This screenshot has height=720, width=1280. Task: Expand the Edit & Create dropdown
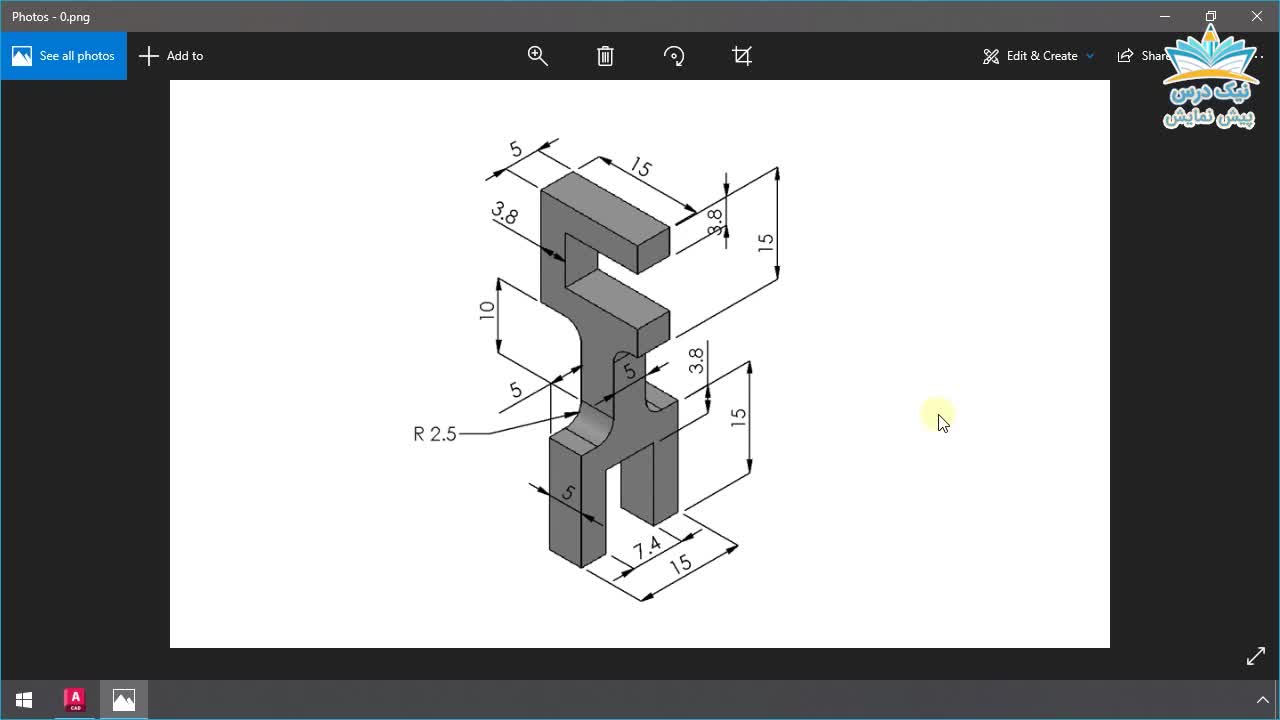[1038, 56]
